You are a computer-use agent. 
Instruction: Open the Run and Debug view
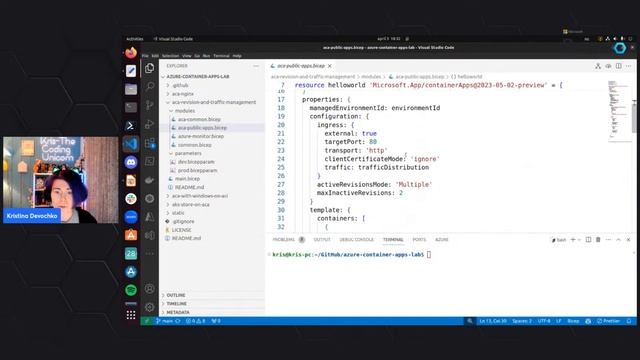(x=150, y=124)
